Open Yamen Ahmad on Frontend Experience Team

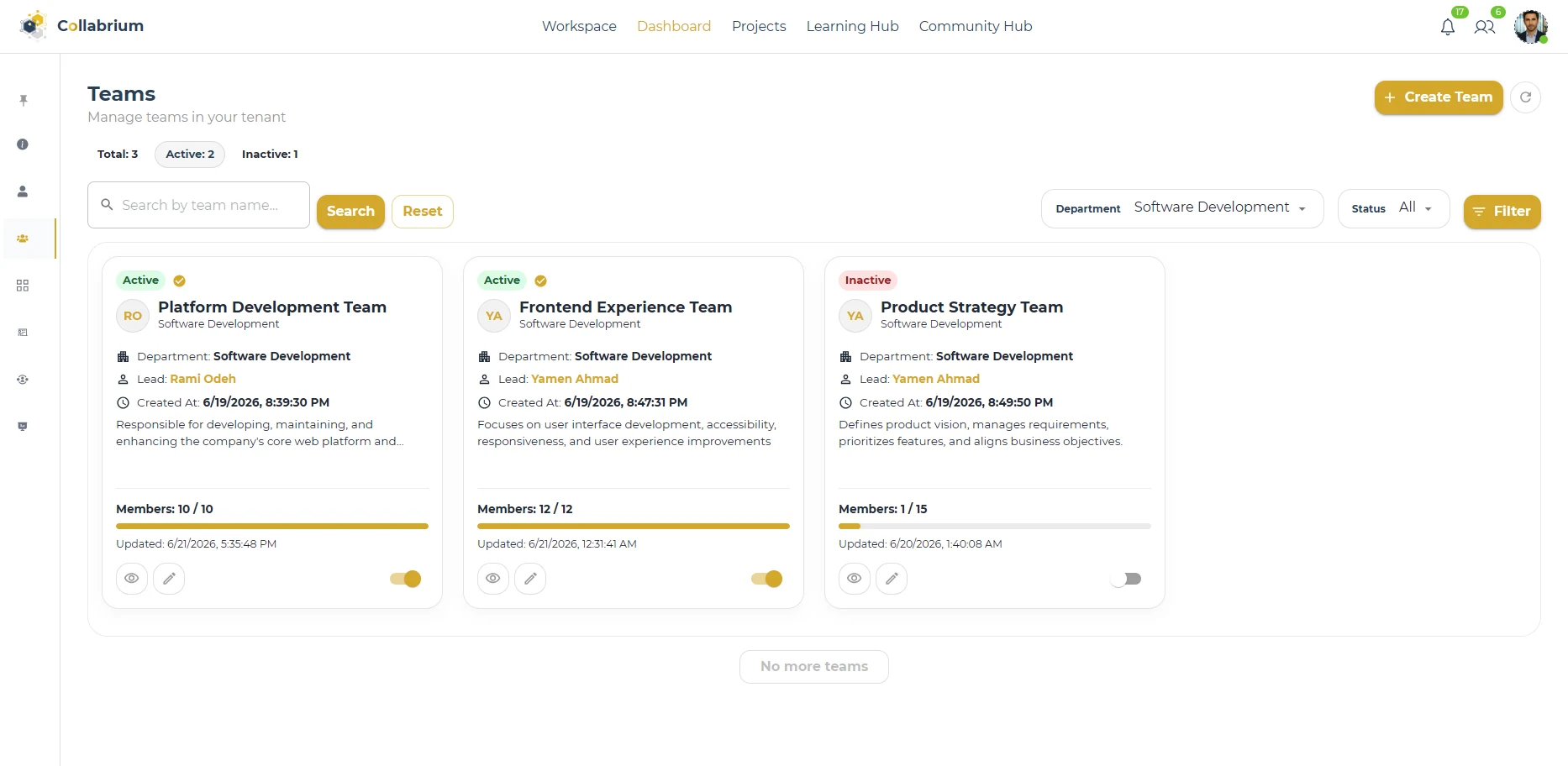575,379
